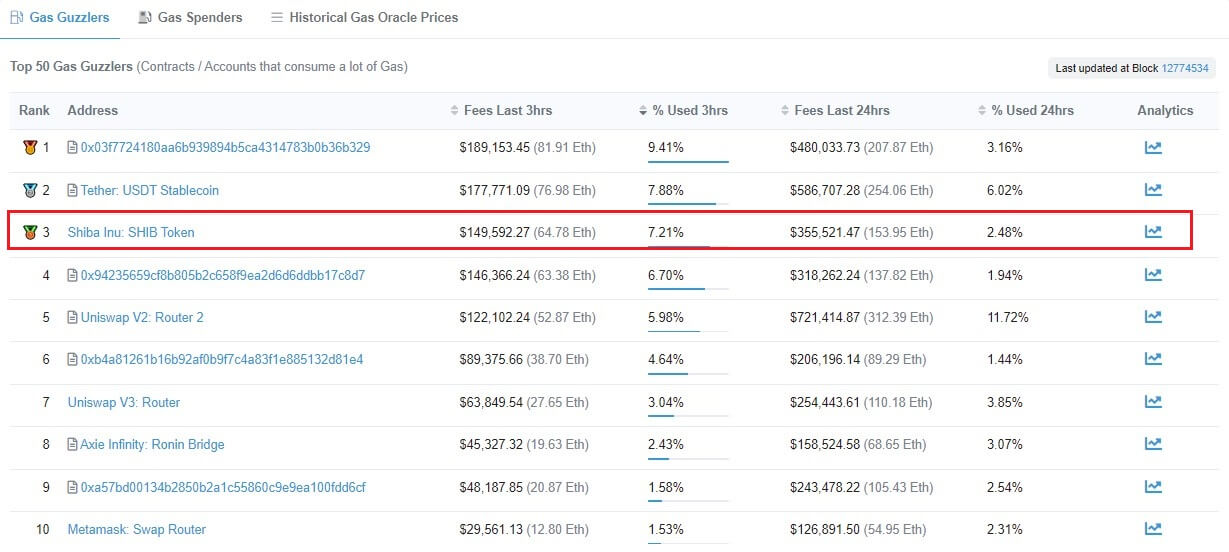Open Shiba Inu: SHIB Token link
The image size is (1229, 552).
131,232
